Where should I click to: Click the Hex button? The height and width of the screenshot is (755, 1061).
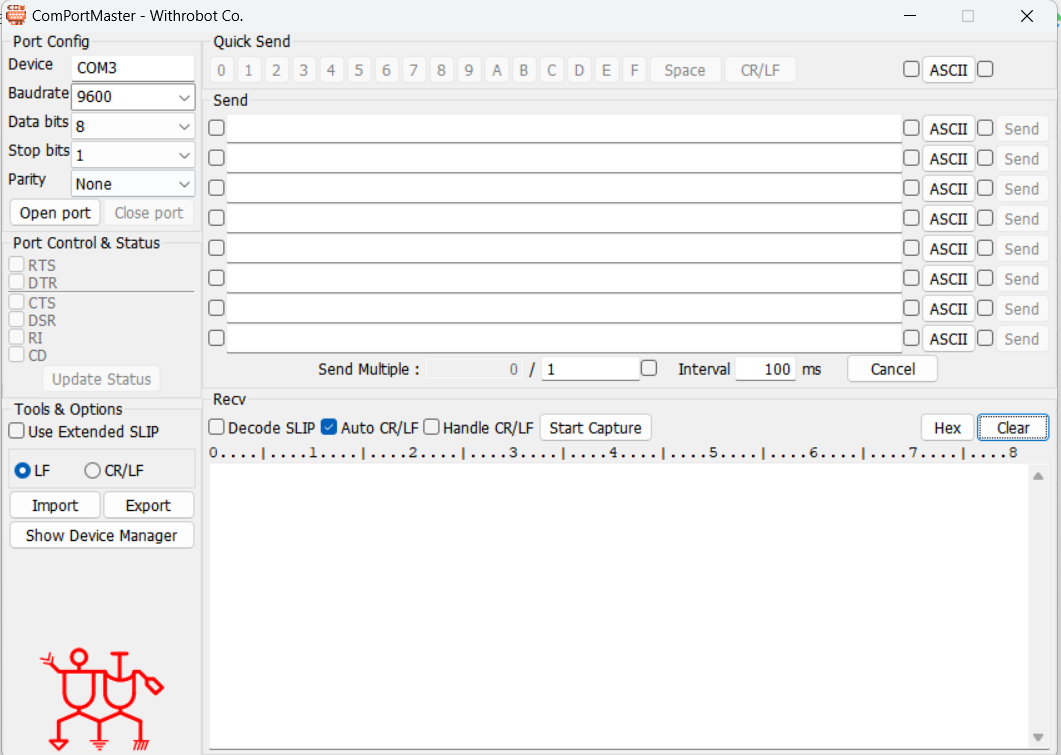[947, 428]
